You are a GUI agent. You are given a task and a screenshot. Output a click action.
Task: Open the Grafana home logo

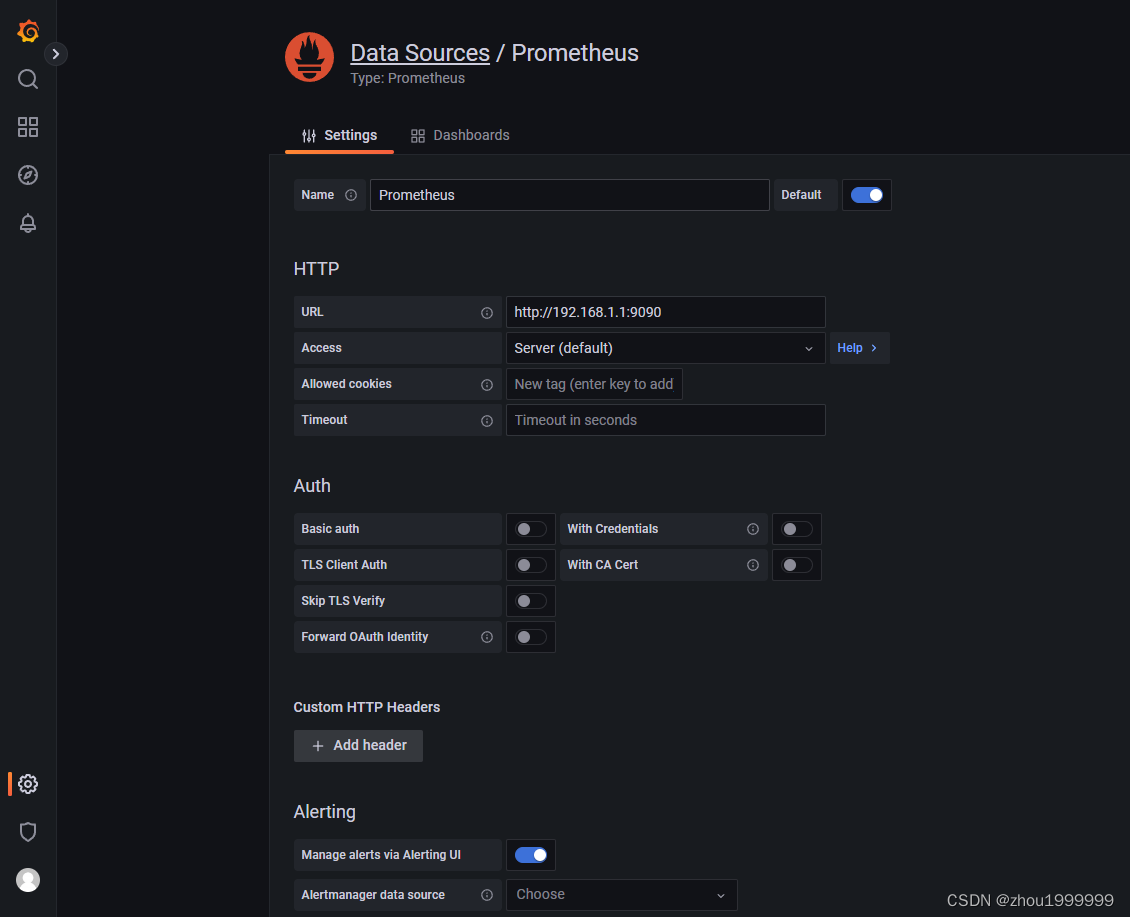[28, 31]
